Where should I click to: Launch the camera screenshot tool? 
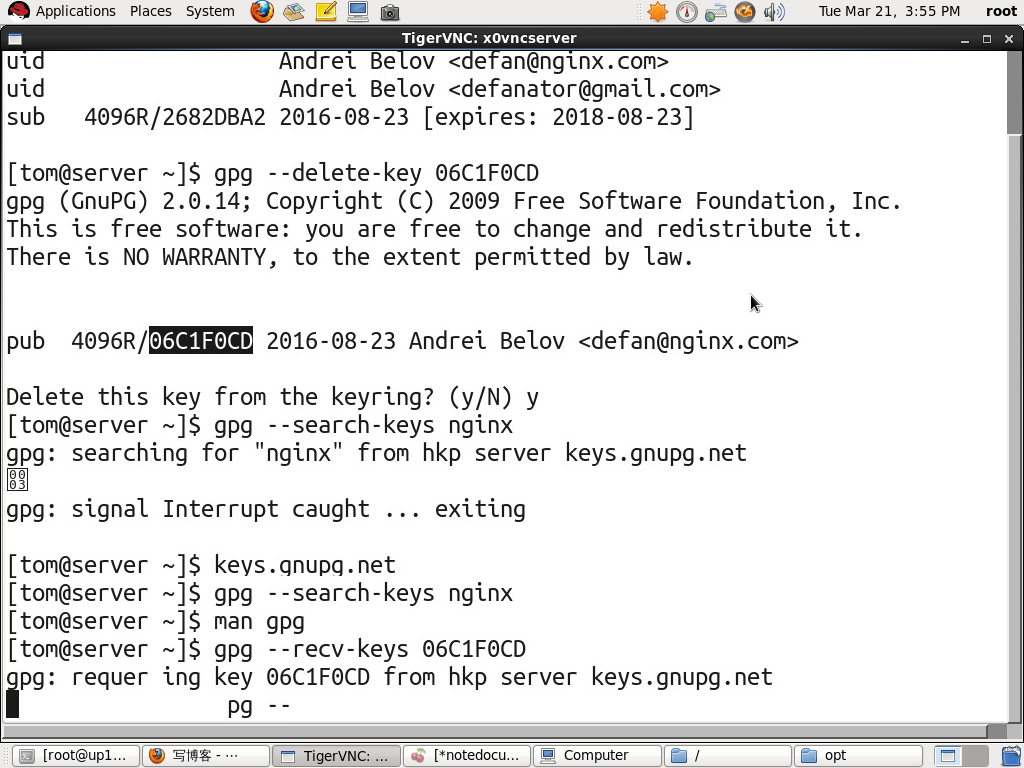click(x=390, y=12)
